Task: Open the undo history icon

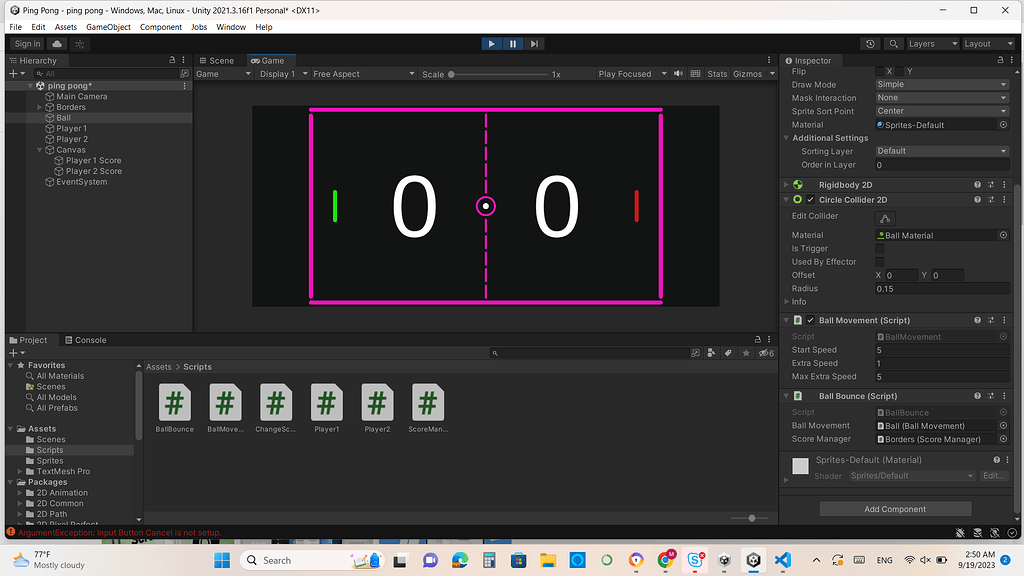Action: [870, 44]
